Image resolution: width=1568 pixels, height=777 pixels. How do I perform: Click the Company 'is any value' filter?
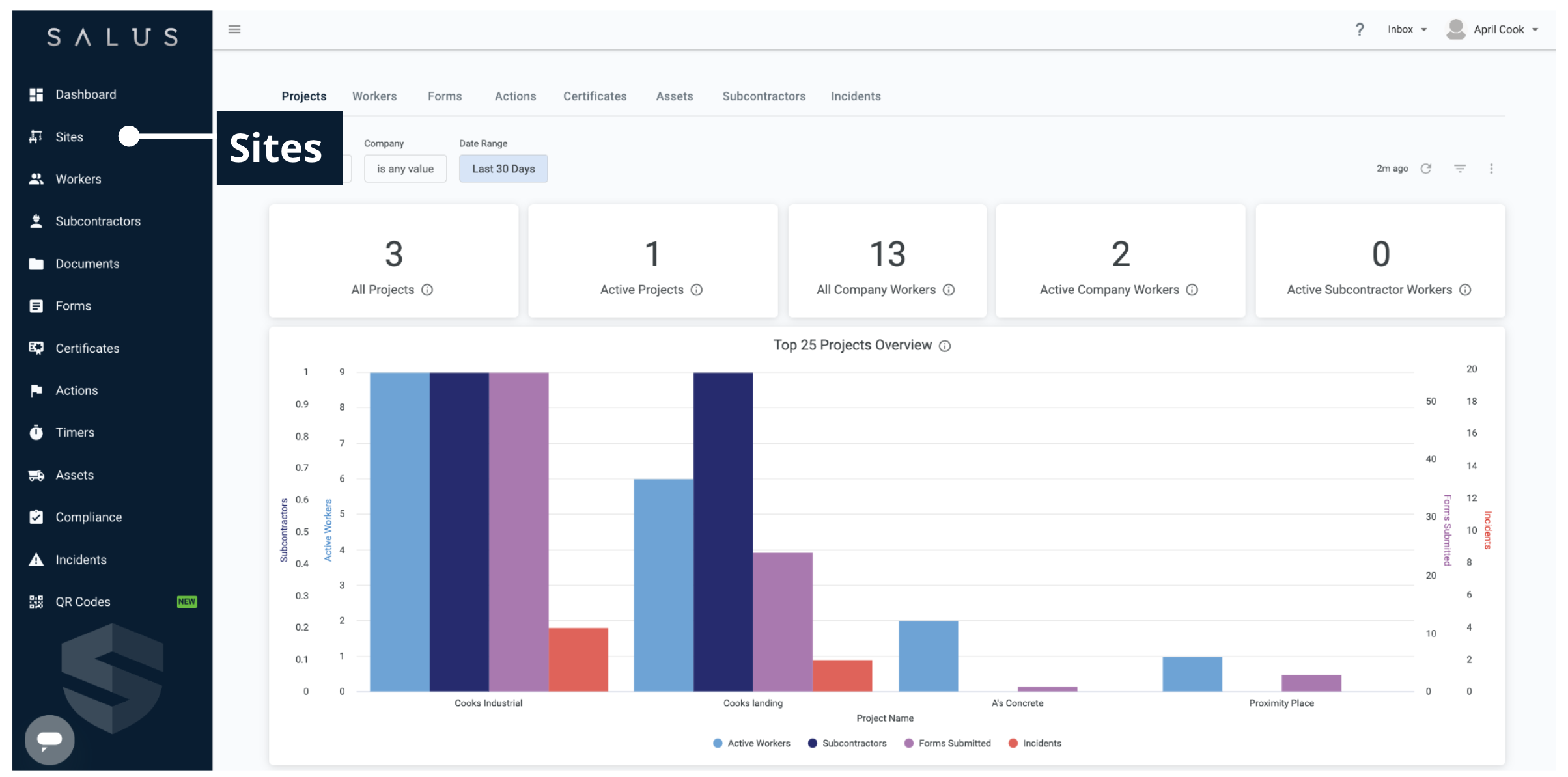tap(405, 169)
